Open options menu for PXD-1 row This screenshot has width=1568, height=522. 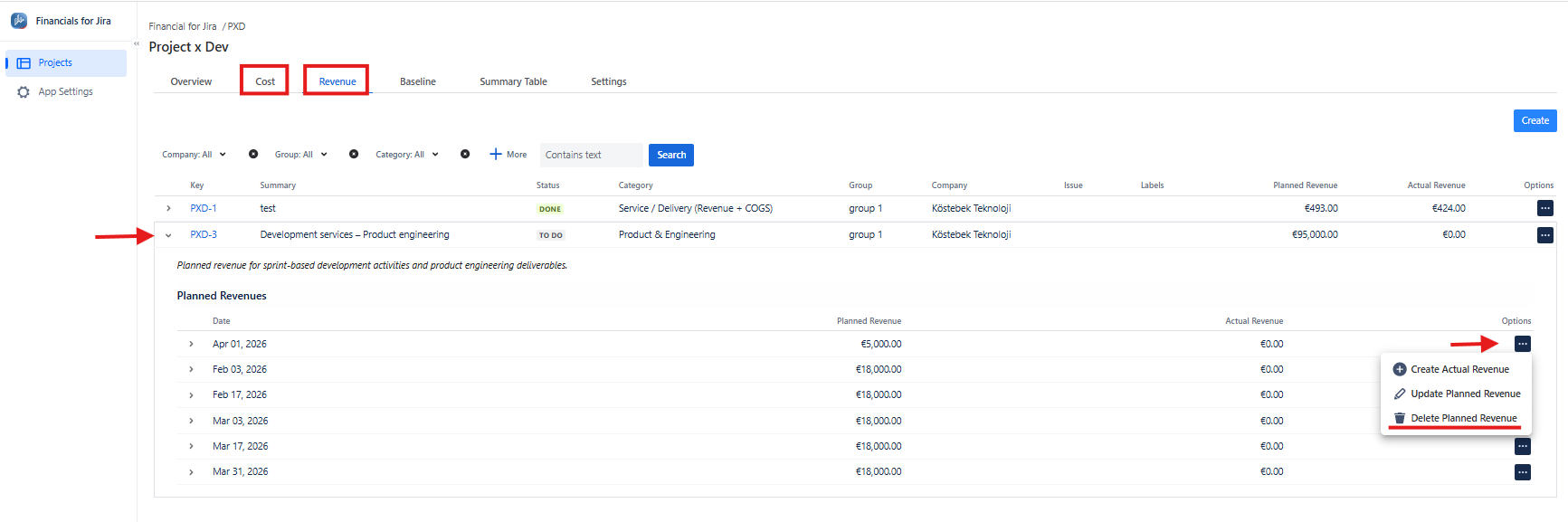pyautogui.click(x=1545, y=208)
